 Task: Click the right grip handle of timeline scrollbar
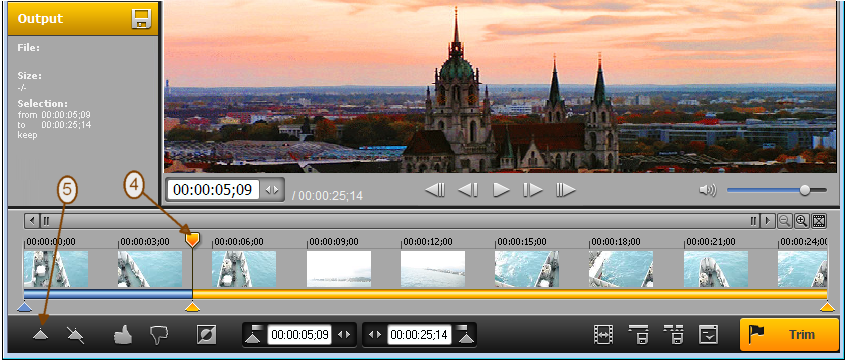(753, 221)
